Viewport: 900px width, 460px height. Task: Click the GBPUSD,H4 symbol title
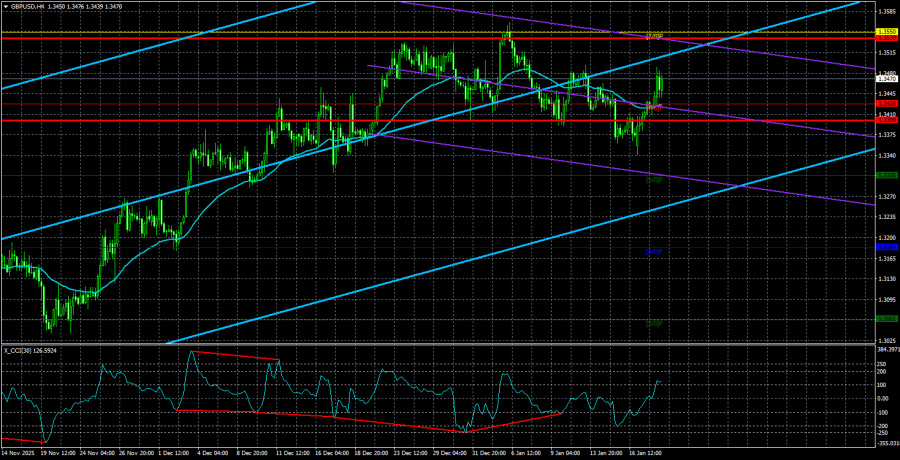(x=28, y=7)
